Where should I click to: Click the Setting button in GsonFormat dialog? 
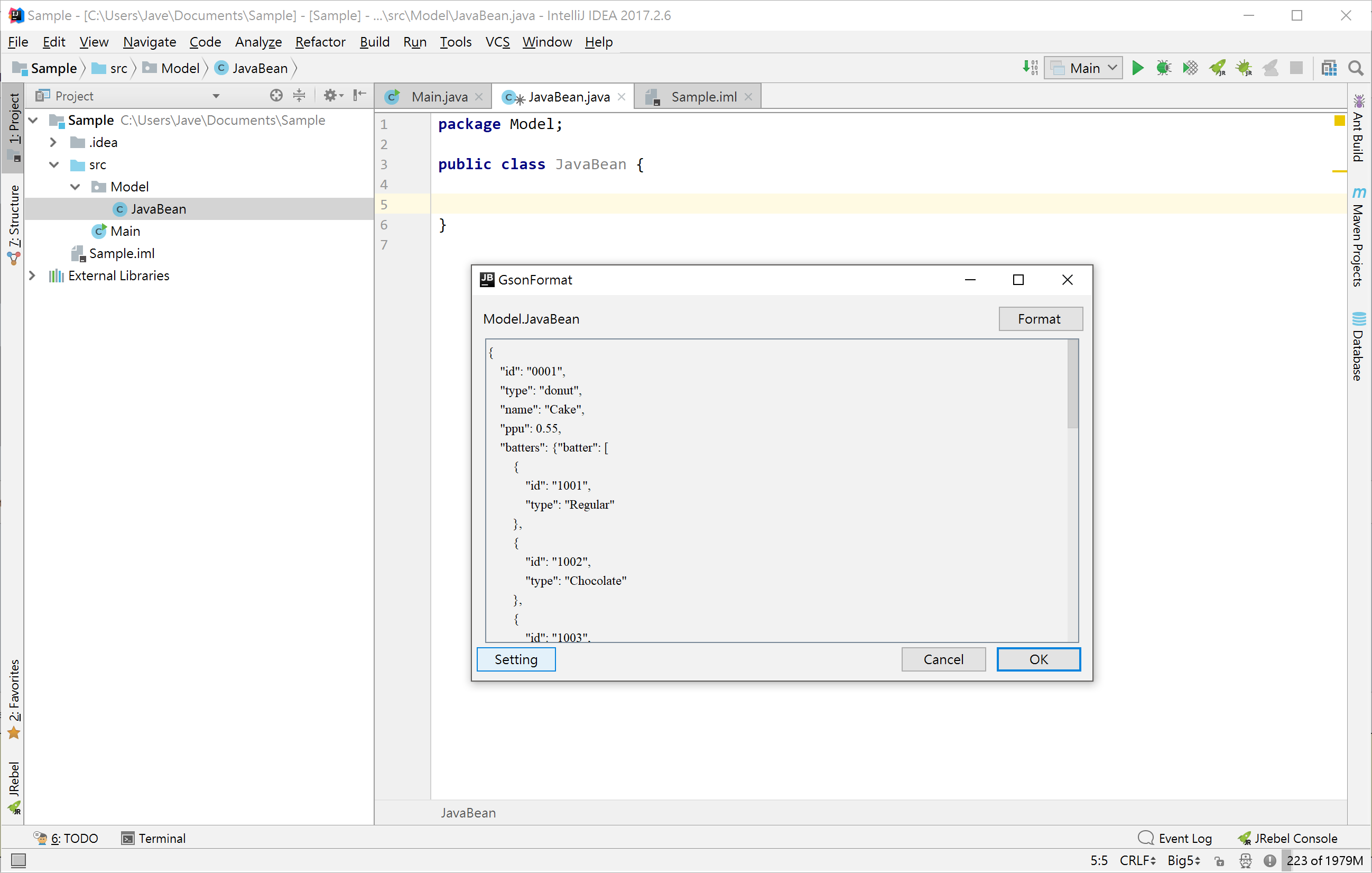[516, 660]
